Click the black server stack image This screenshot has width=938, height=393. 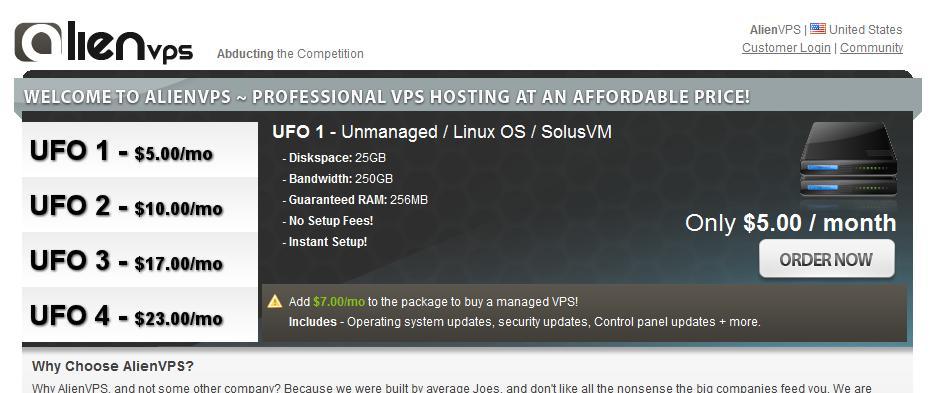[x=848, y=159]
